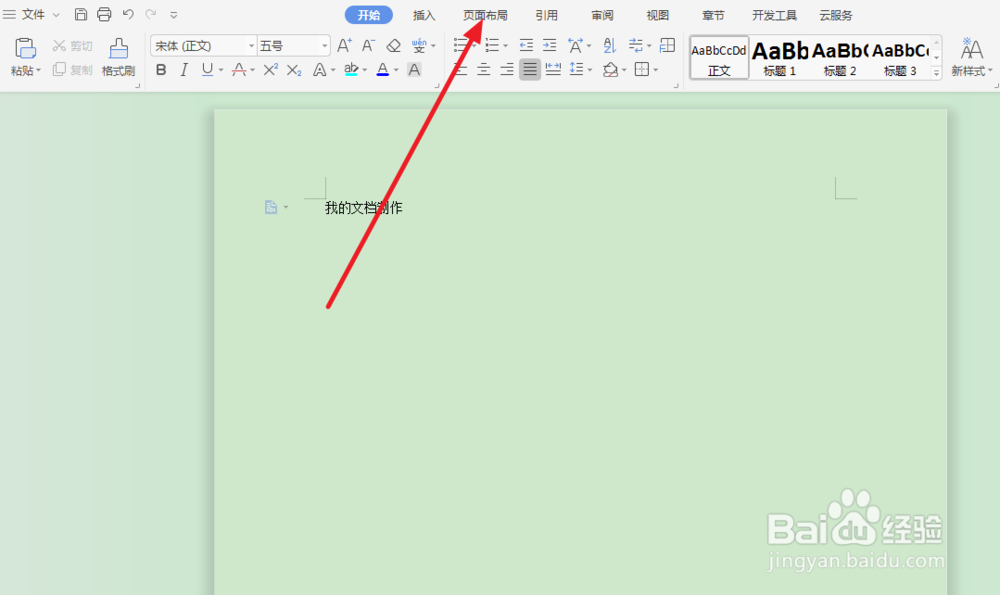Viewport: 1000px width, 595px height.
Task: Click the Increase indent icon
Action: tap(549, 45)
